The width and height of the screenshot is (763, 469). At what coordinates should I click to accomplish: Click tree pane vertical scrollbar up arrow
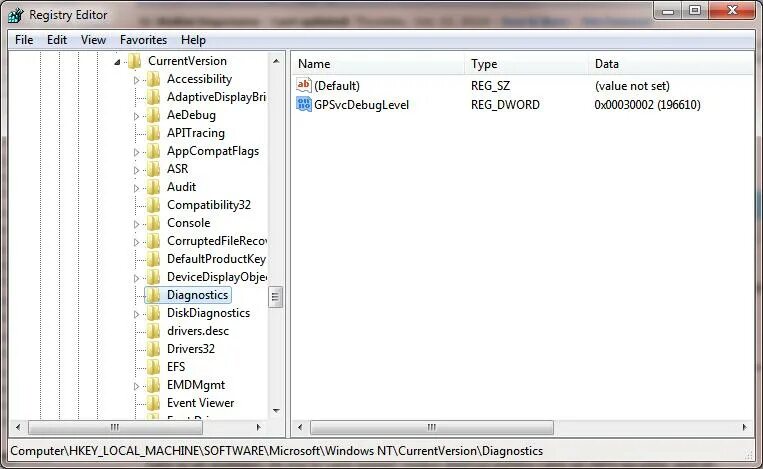click(x=276, y=61)
